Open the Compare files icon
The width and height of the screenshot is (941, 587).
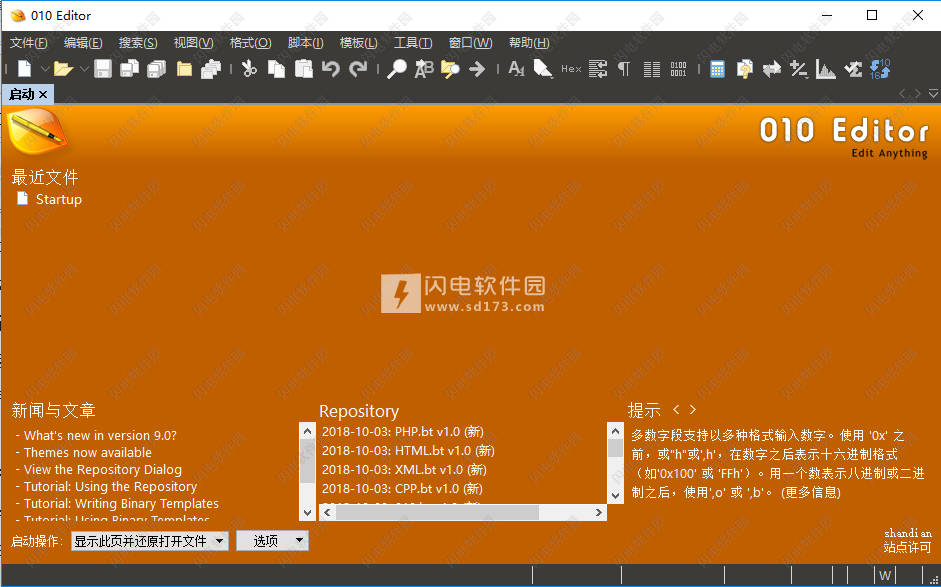click(744, 69)
